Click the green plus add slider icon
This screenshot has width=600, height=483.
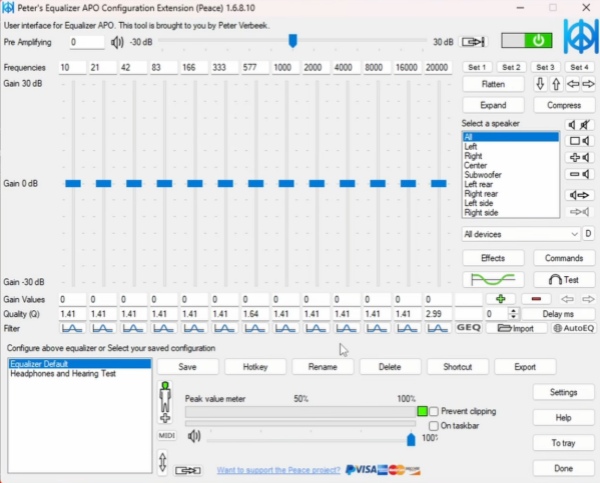[501, 299]
